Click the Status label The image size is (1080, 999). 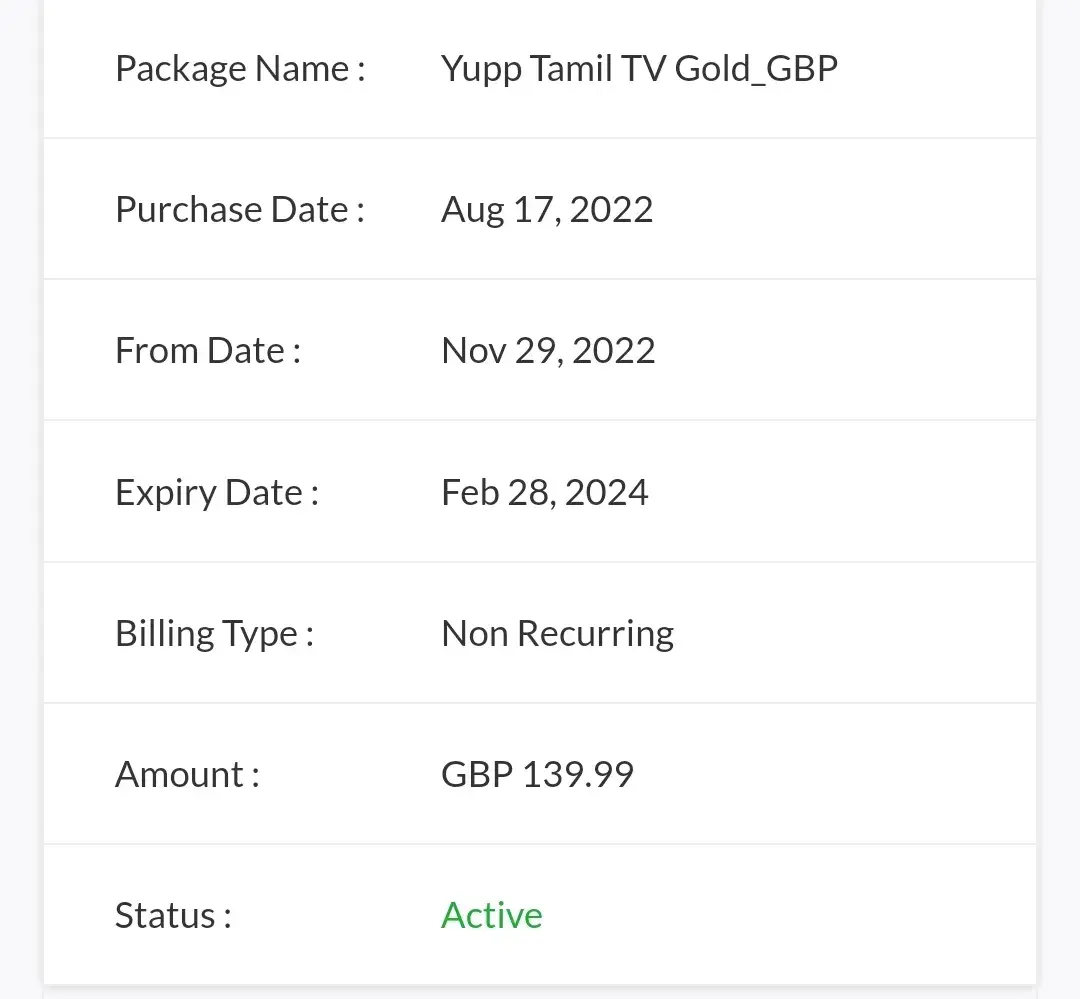[x=173, y=916]
